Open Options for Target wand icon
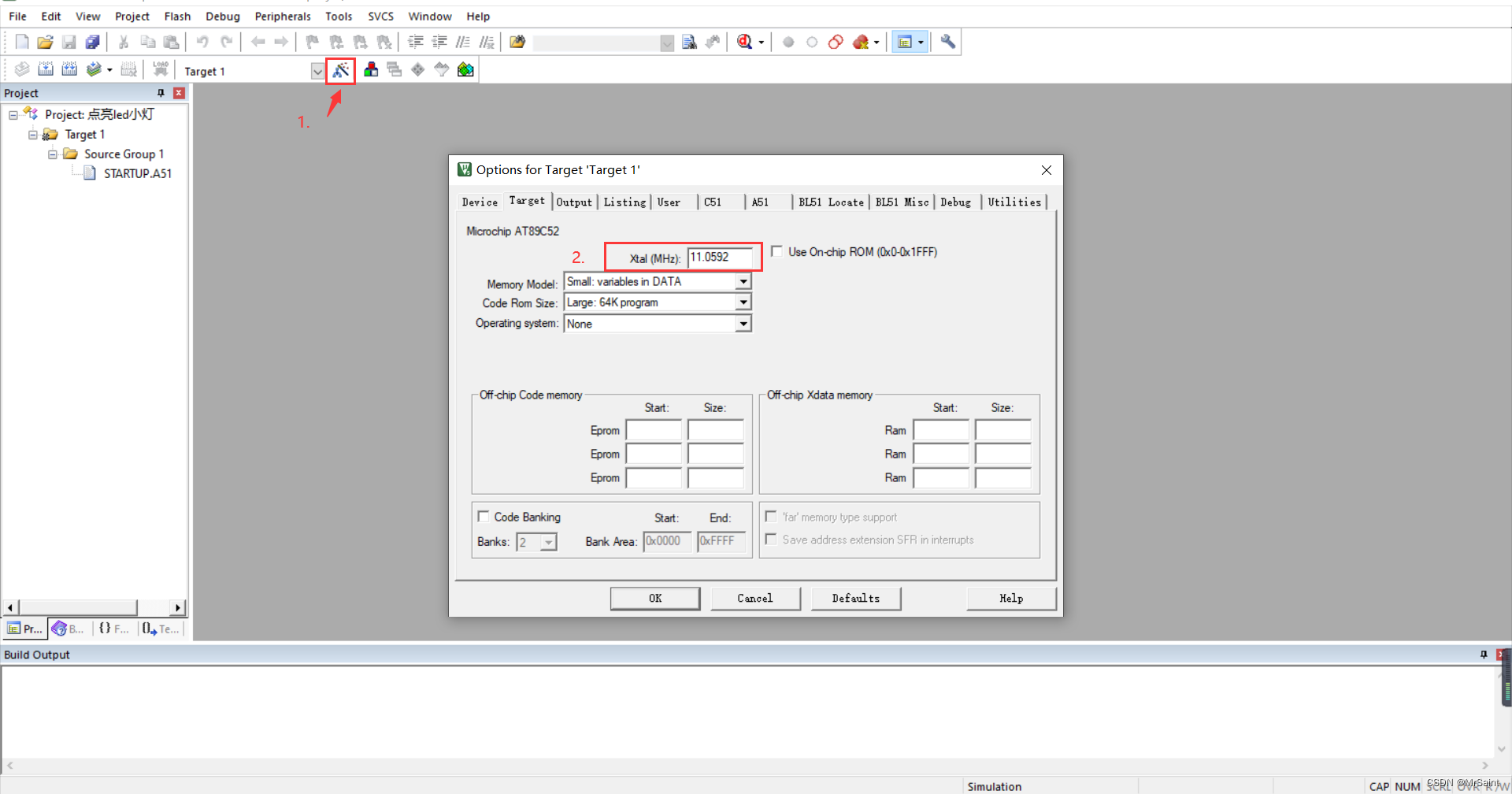 (340, 70)
